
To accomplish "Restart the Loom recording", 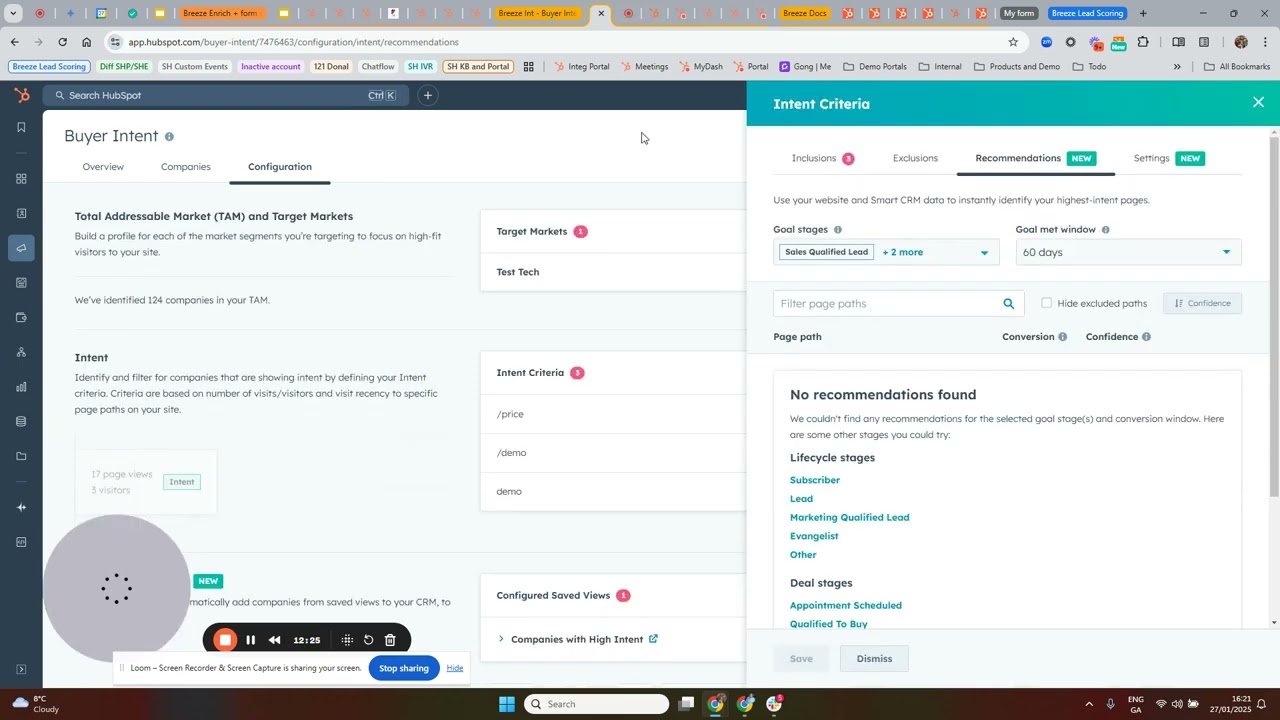I will point(368,640).
